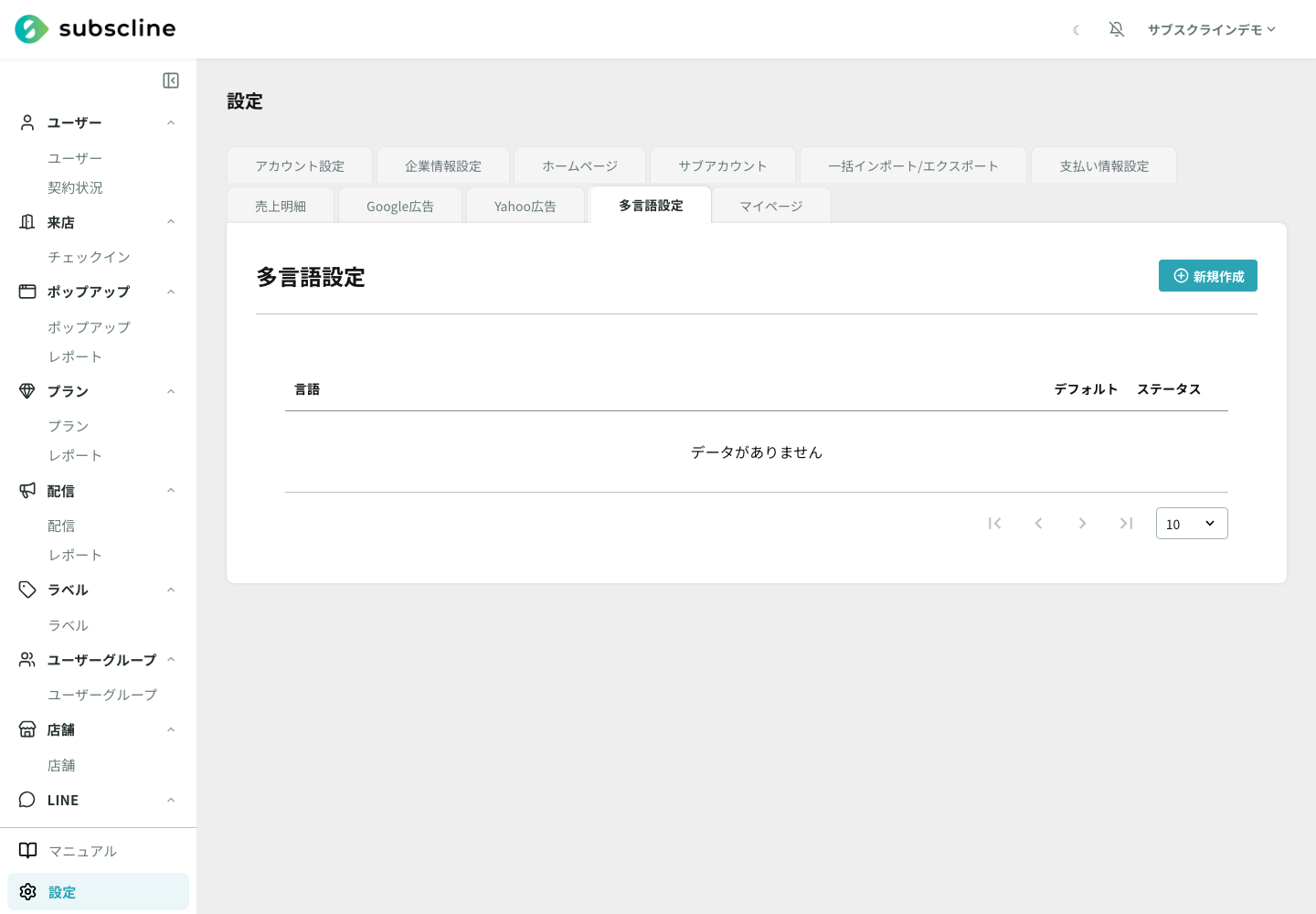Click the ポップアップ window icon
This screenshot has height=914, width=1316.
point(27,292)
